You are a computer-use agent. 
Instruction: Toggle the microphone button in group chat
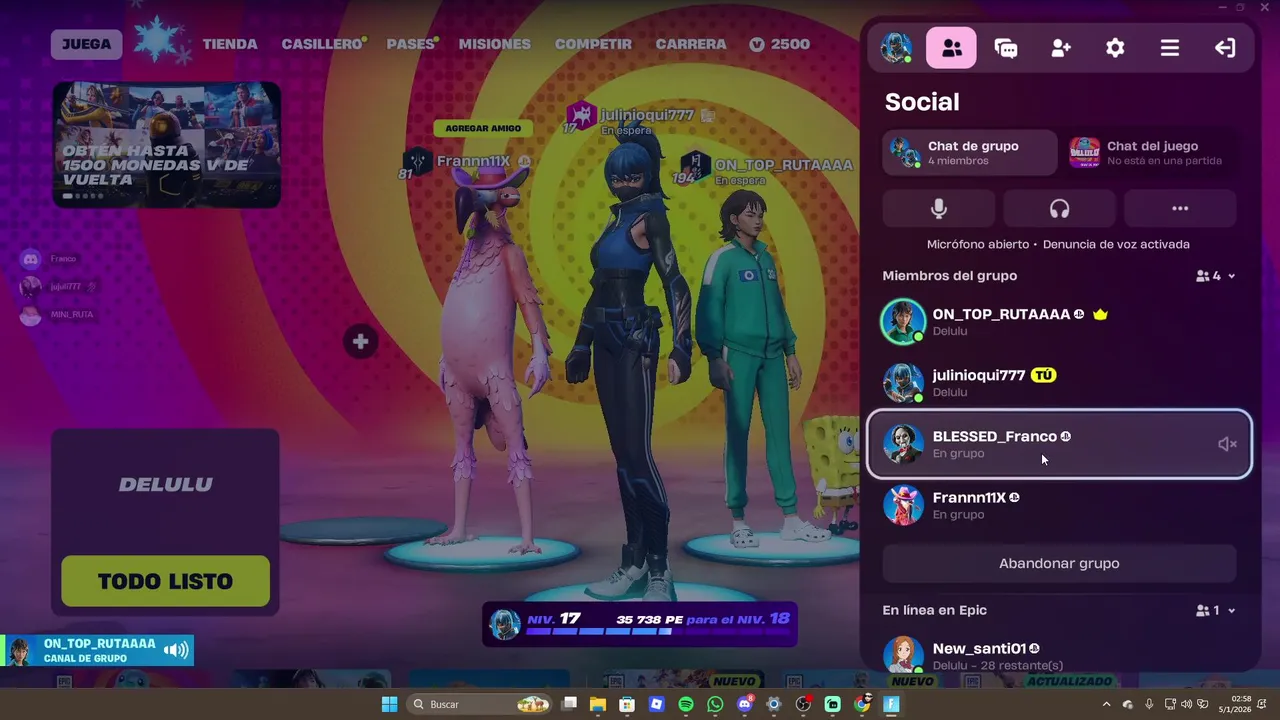click(938, 209)
